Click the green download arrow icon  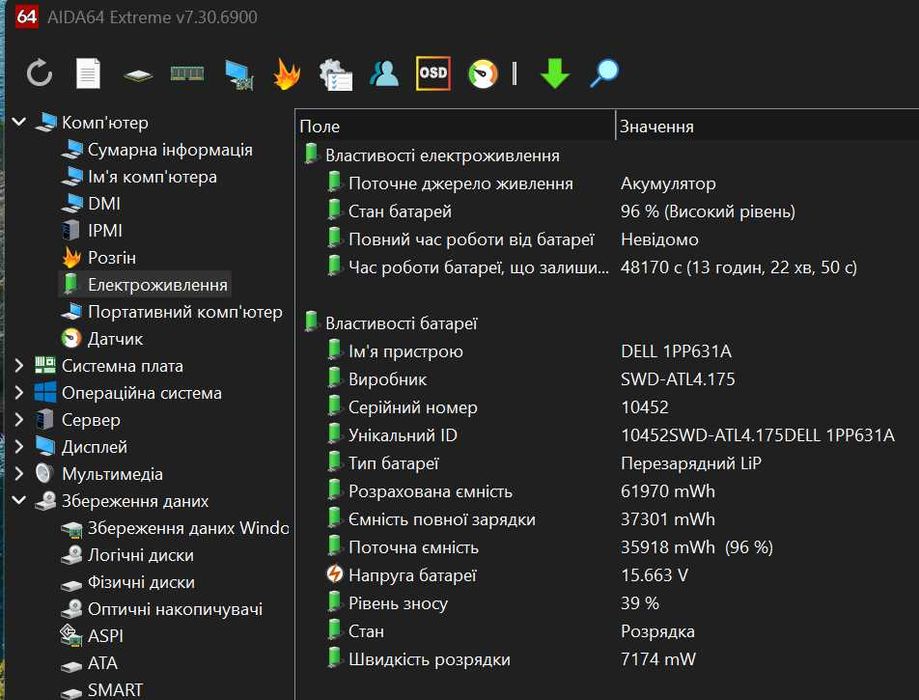[x=554, y=73]
